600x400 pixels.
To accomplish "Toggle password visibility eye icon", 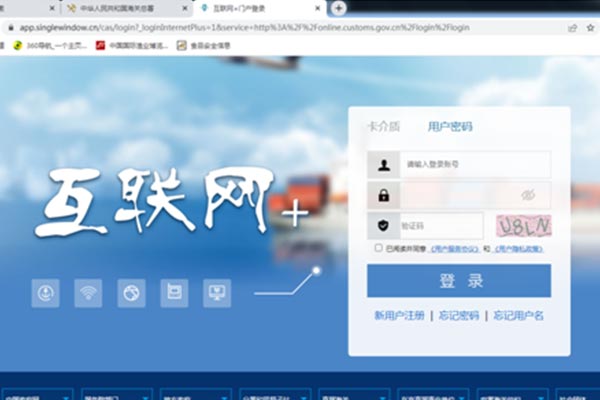I will [528, 195].
